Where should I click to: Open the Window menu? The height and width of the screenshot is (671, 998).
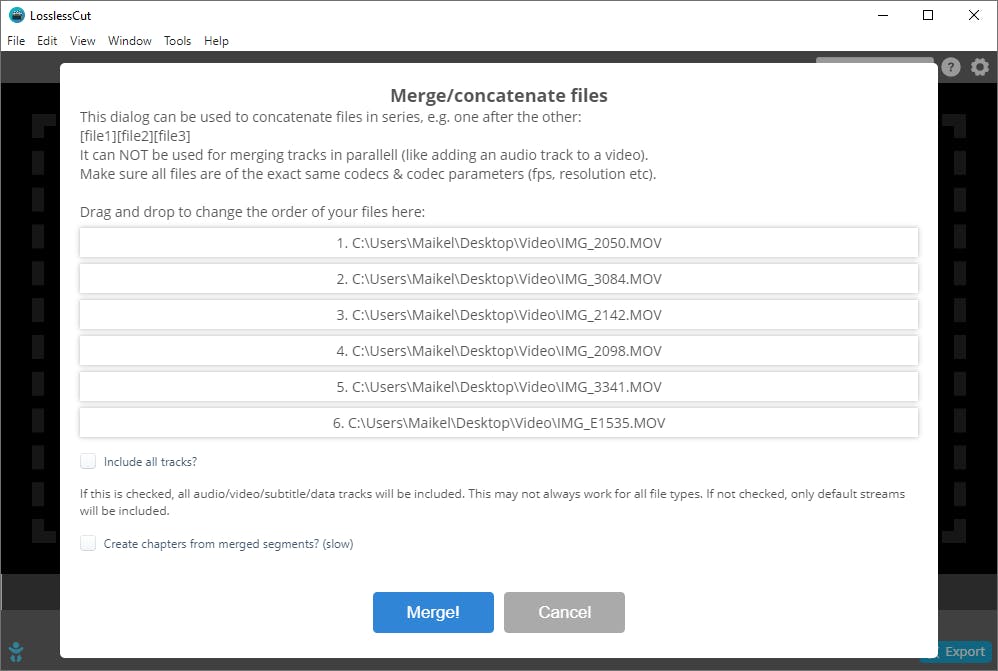pos(130,41)
